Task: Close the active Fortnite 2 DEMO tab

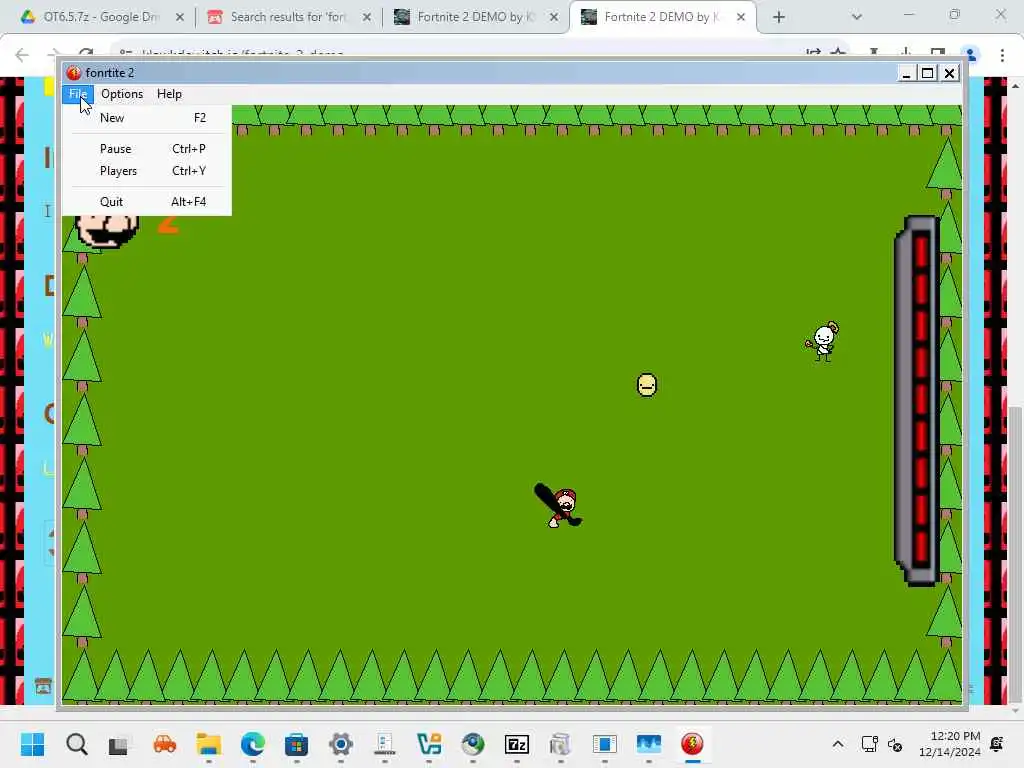Action: pos(741,17)
